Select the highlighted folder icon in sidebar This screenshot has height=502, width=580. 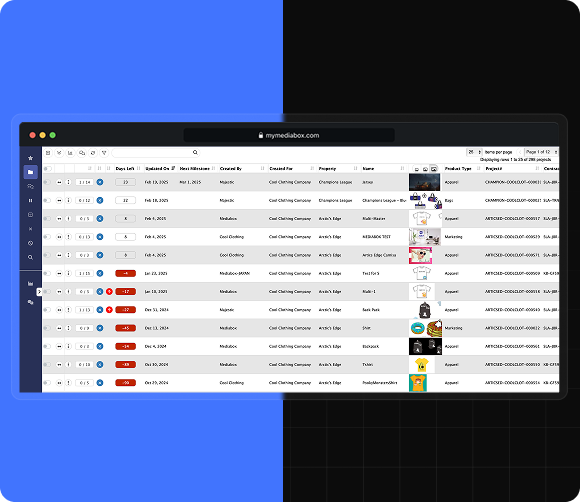[30, 172]
